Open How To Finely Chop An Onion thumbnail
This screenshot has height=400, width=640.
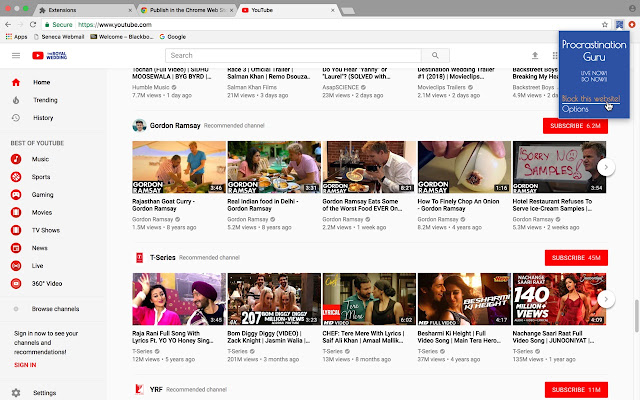click(464, 167)
